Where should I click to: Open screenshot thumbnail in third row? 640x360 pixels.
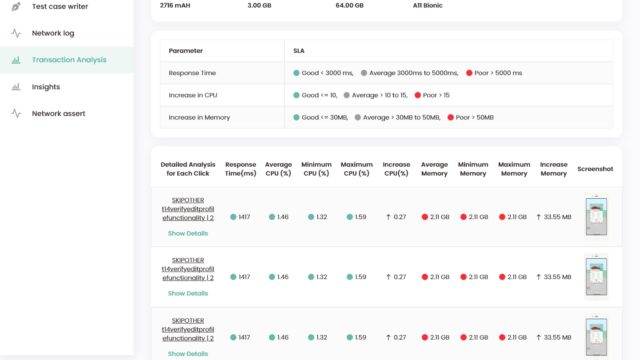coord(596,337)
